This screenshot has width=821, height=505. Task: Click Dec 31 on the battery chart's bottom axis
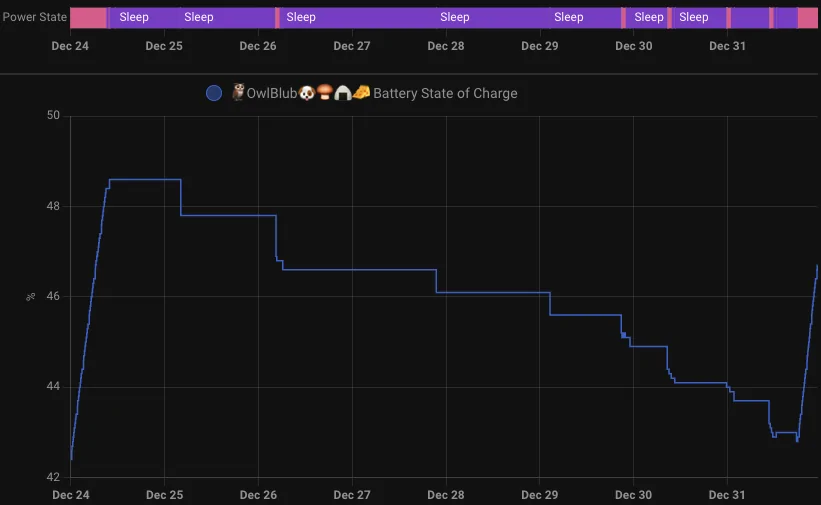[727, 495]
